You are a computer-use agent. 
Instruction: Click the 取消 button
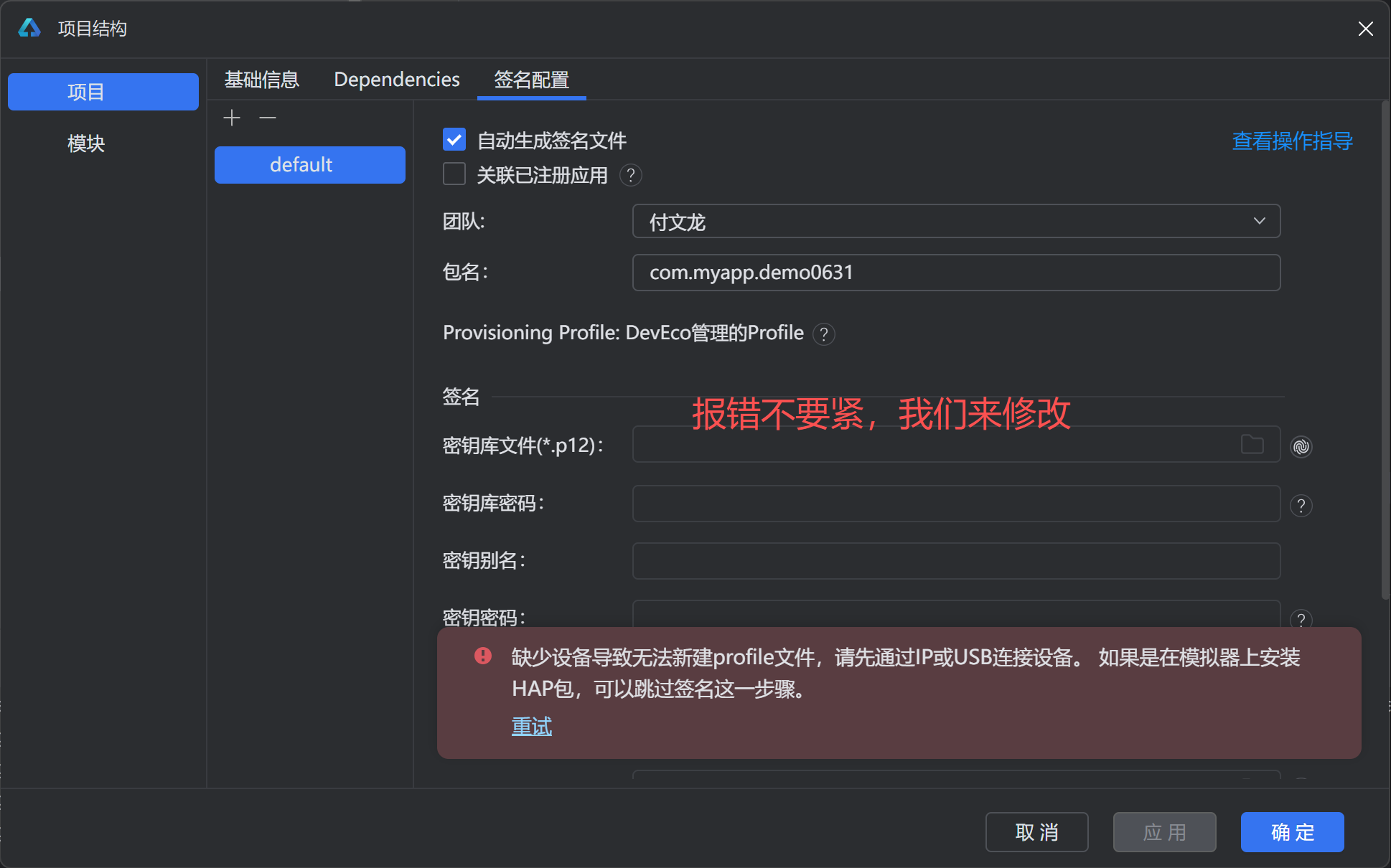pos(1036,832)
